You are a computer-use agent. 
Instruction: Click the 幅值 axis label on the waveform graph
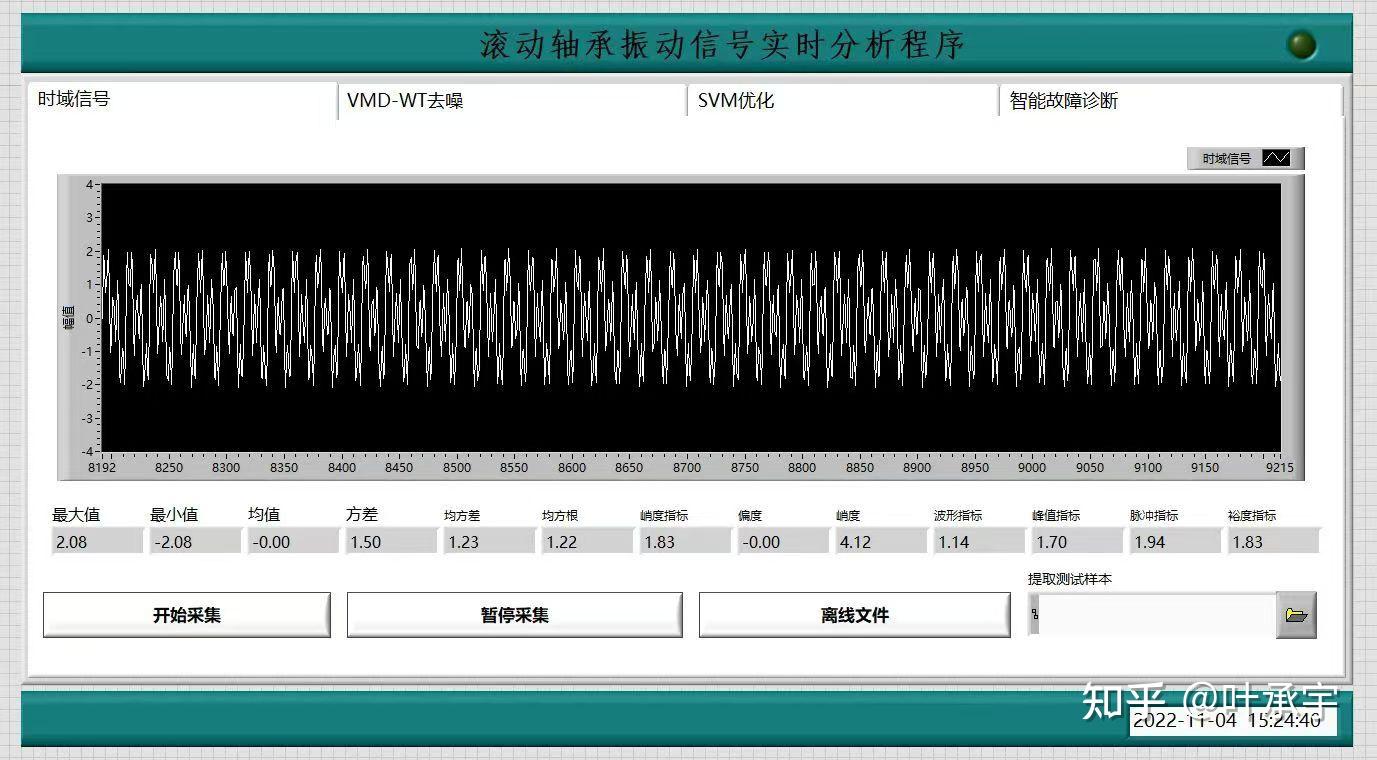[x=68, y=315]
